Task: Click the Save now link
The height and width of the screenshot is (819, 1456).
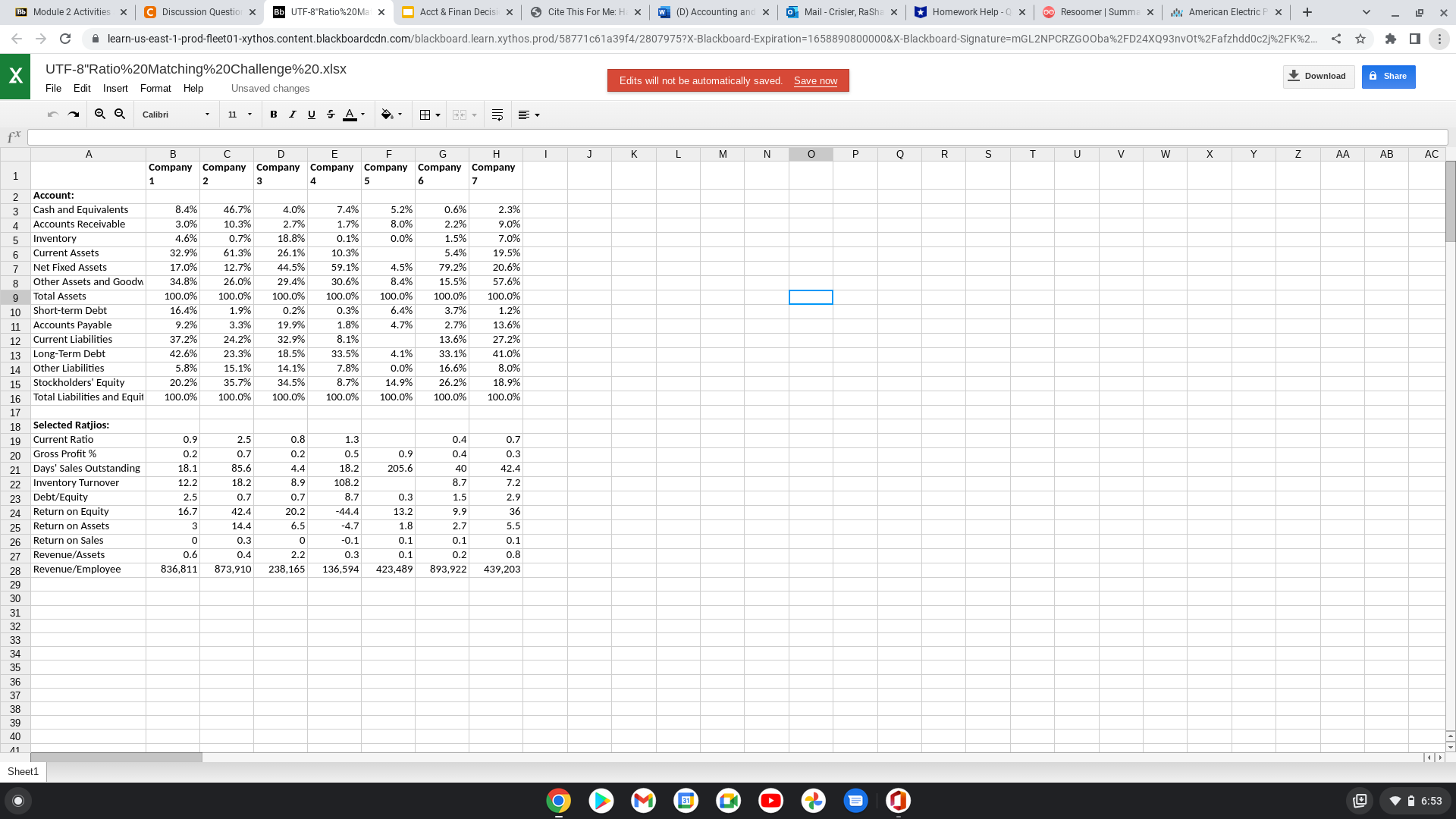Action: pyautogui.click(x=814, y=81)
